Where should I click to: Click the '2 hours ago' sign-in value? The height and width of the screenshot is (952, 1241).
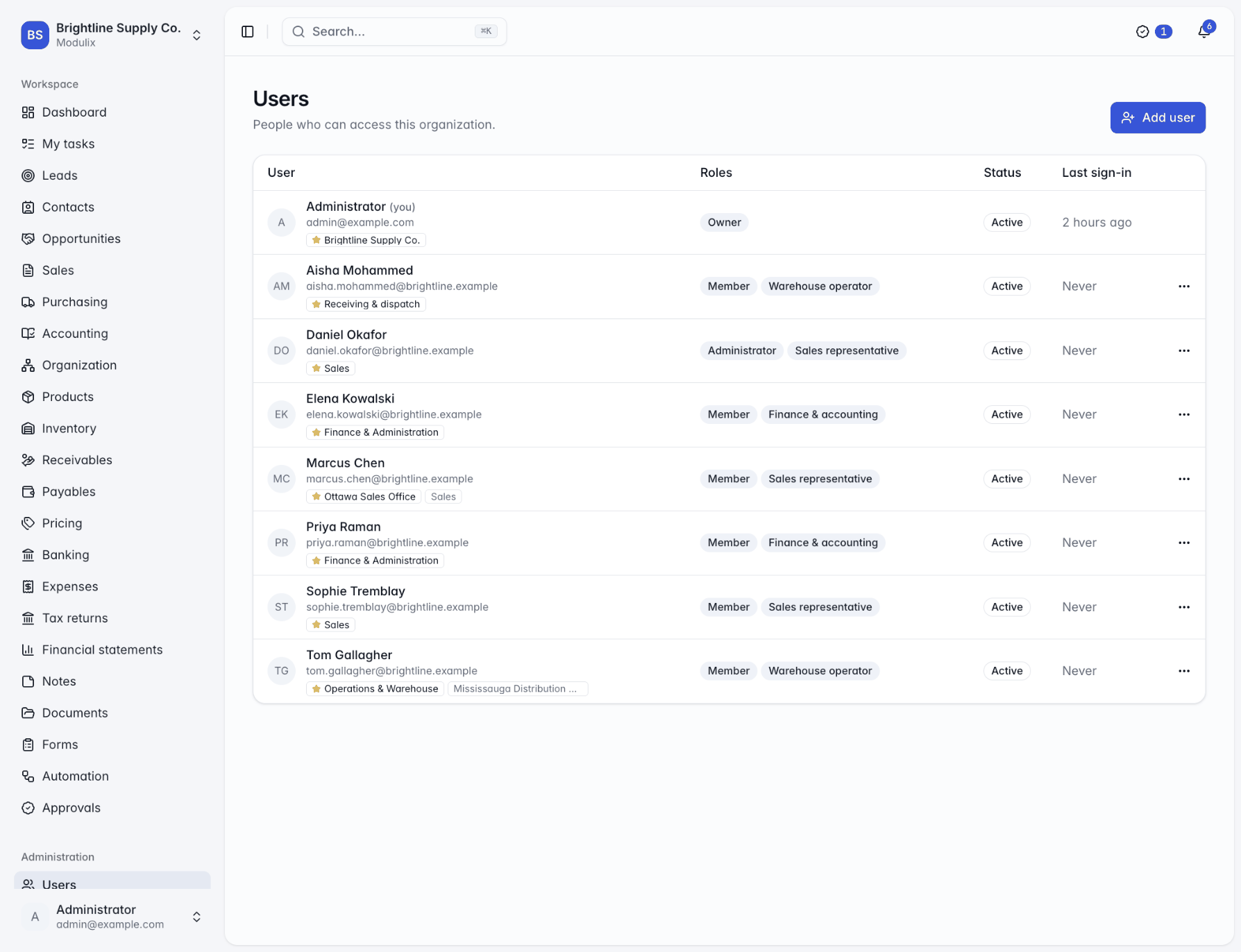tap(1097, 222)
